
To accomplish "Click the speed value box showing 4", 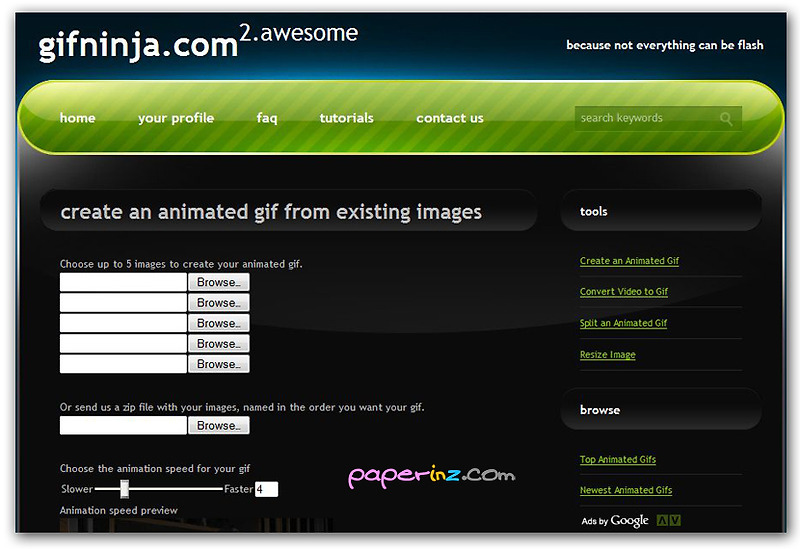I will pyautogui.click(x=266, y=489).
